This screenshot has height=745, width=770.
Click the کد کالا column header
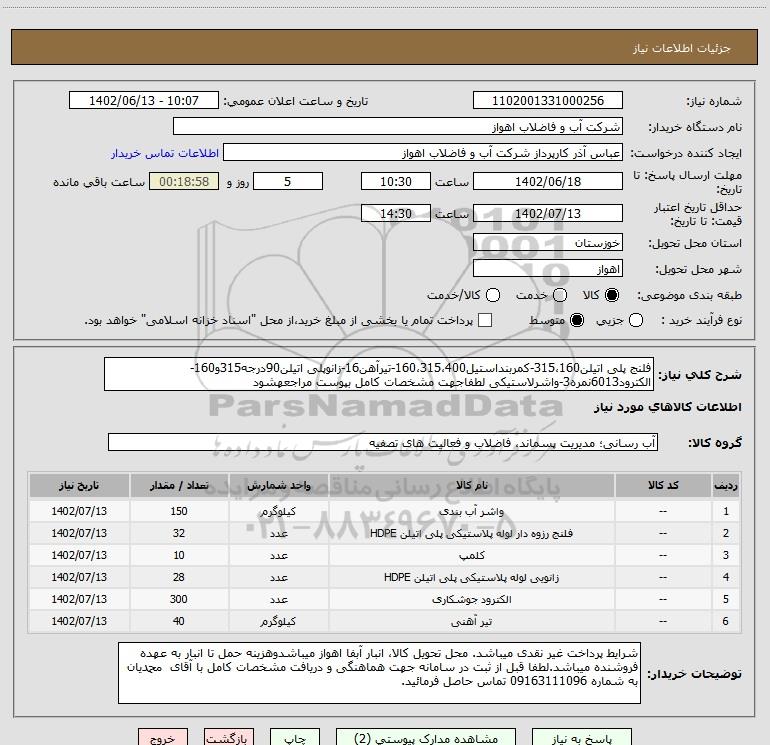[663, 485]
